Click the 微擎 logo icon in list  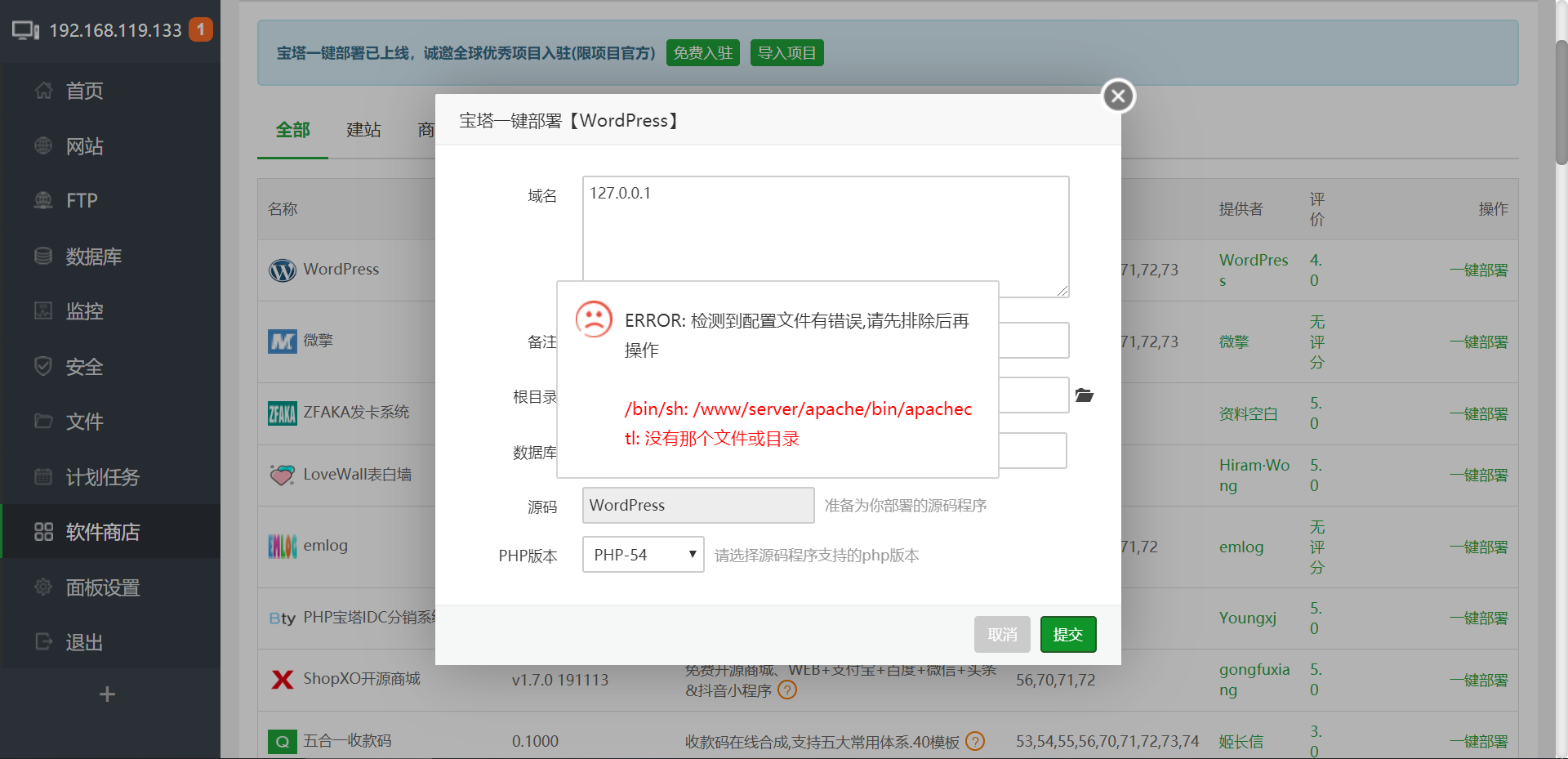pyautogui.click(x=283, y=341)
